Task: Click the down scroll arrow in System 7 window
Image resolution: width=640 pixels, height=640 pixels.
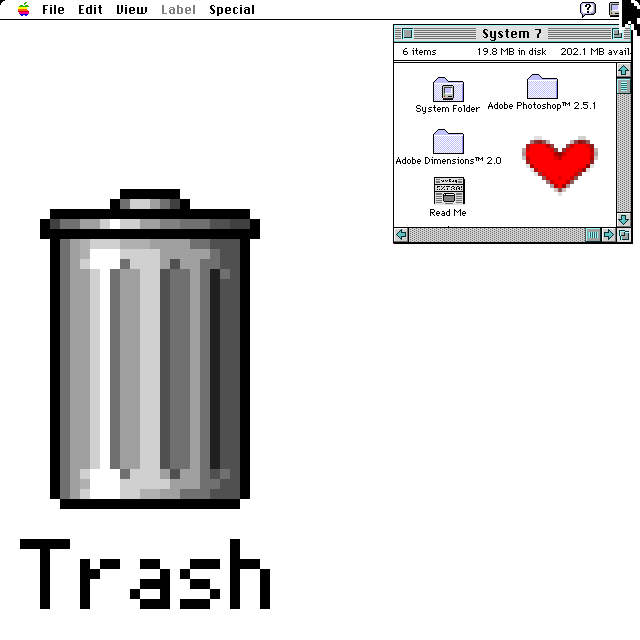Action: coord(624,219)
